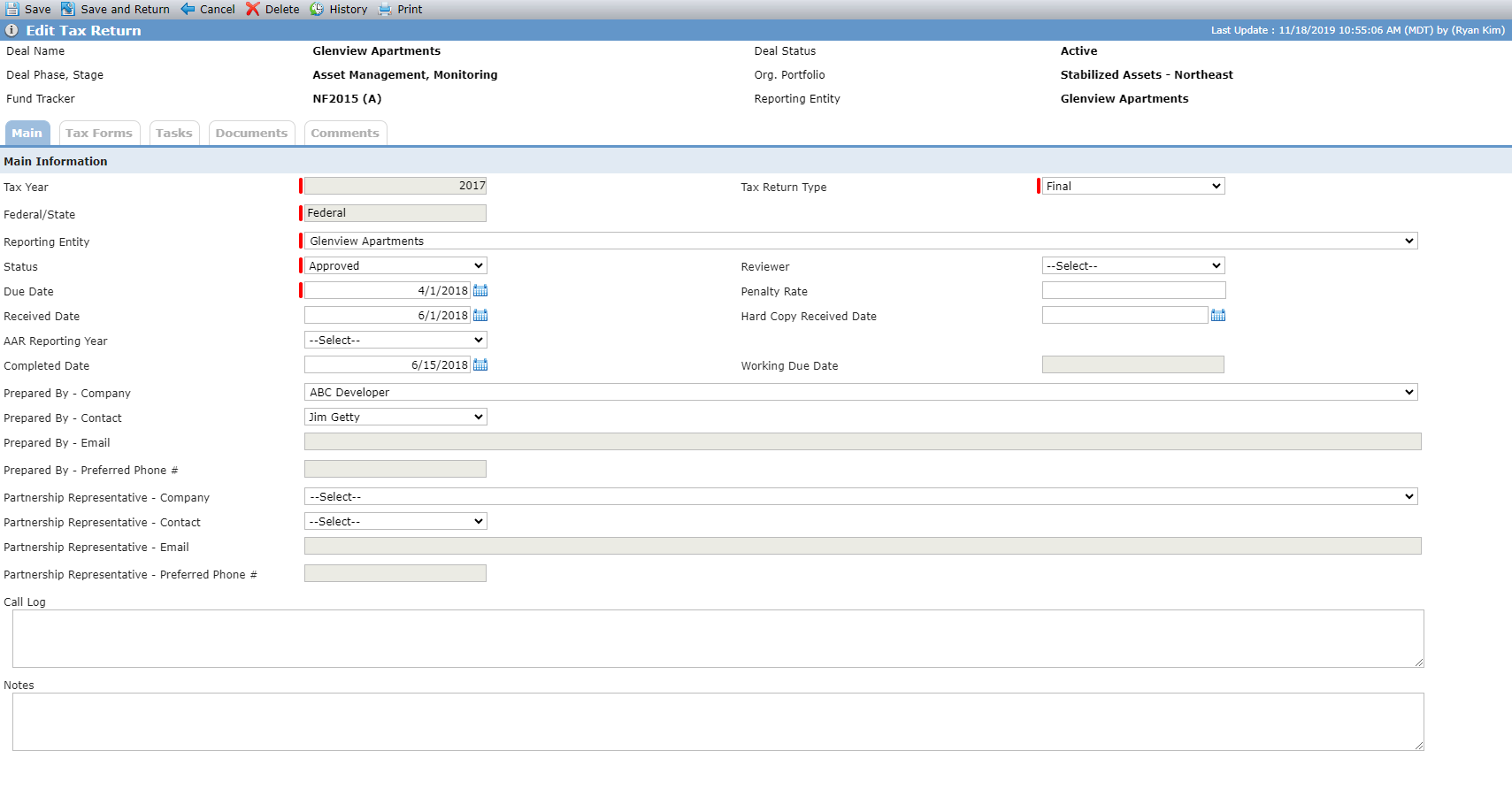1512x797 pixels.
Task: Click the info icon beside Edit Tax Return
Action: 12,30
